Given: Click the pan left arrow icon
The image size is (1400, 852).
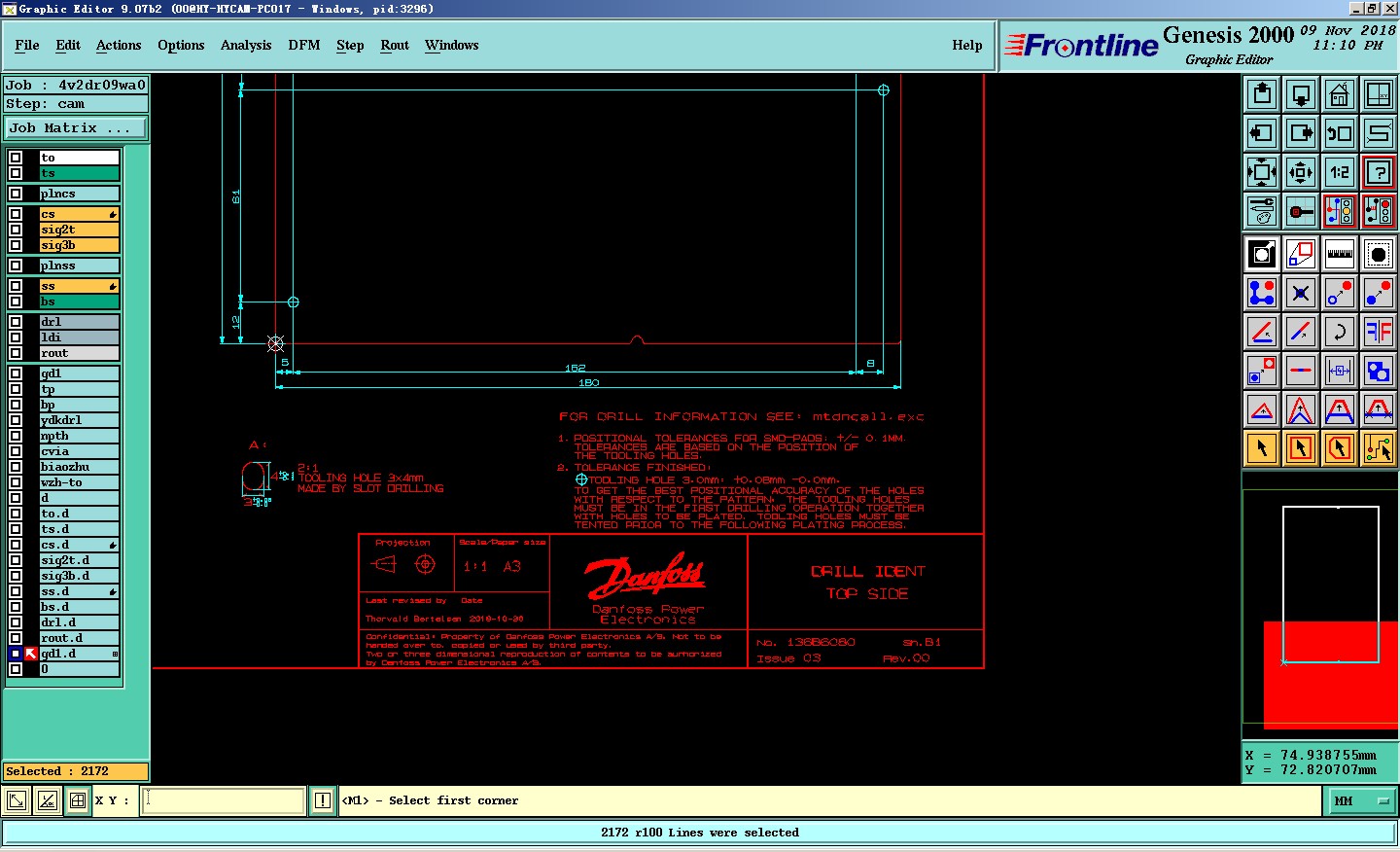Looking at the screenshot, I should click(x=1262, y=133).
